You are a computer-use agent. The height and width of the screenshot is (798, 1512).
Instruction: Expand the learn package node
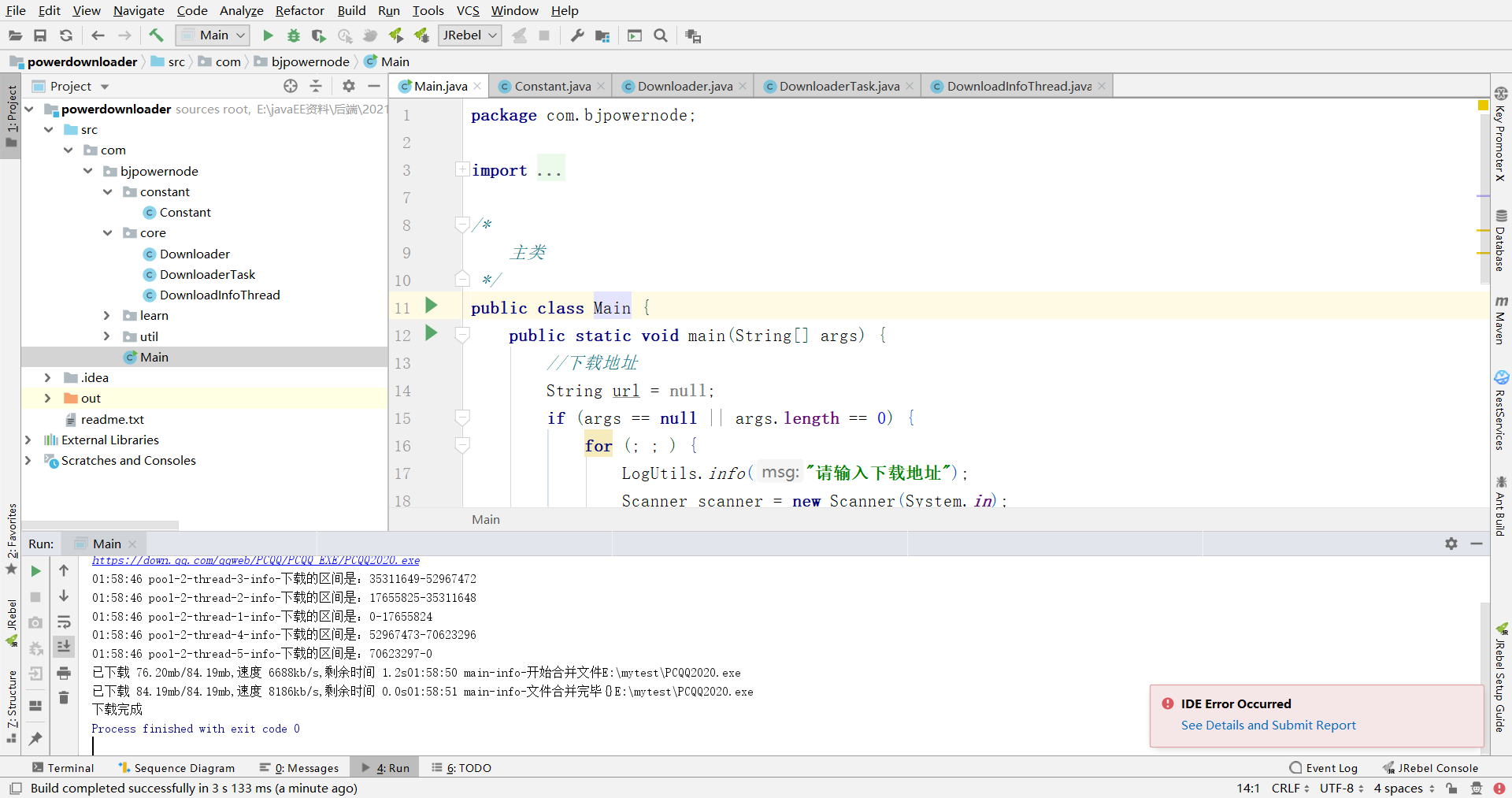(107, 315)
